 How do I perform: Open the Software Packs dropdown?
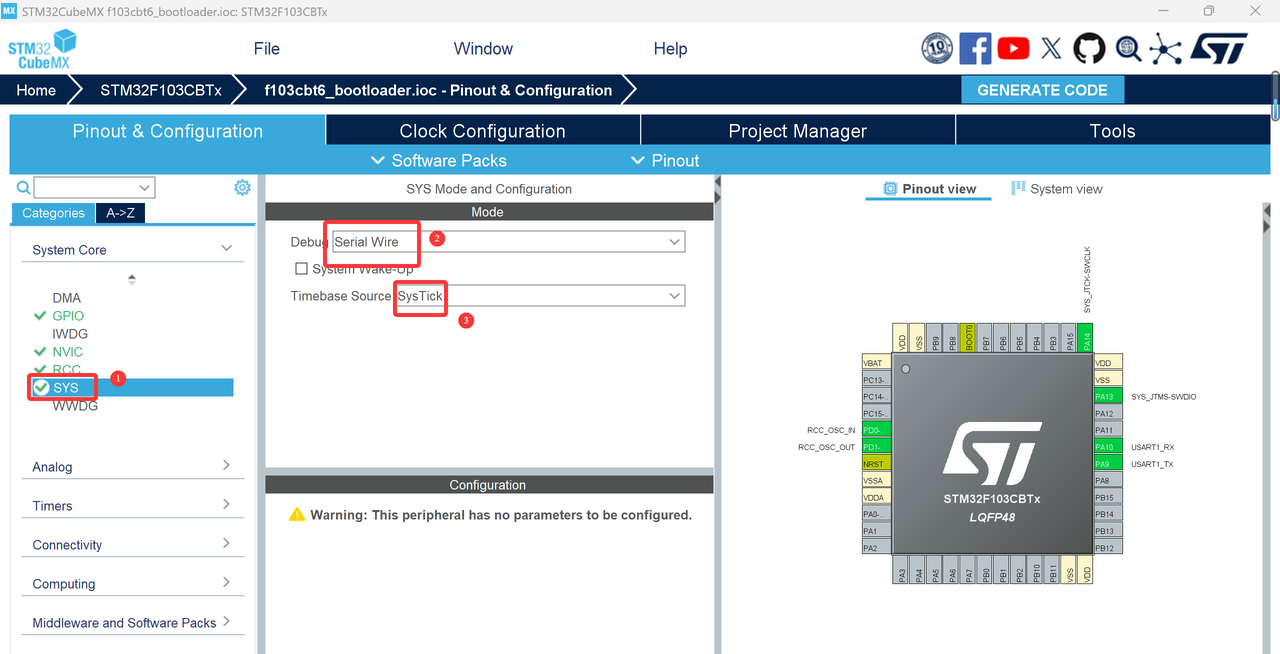[x=439, y=160]
